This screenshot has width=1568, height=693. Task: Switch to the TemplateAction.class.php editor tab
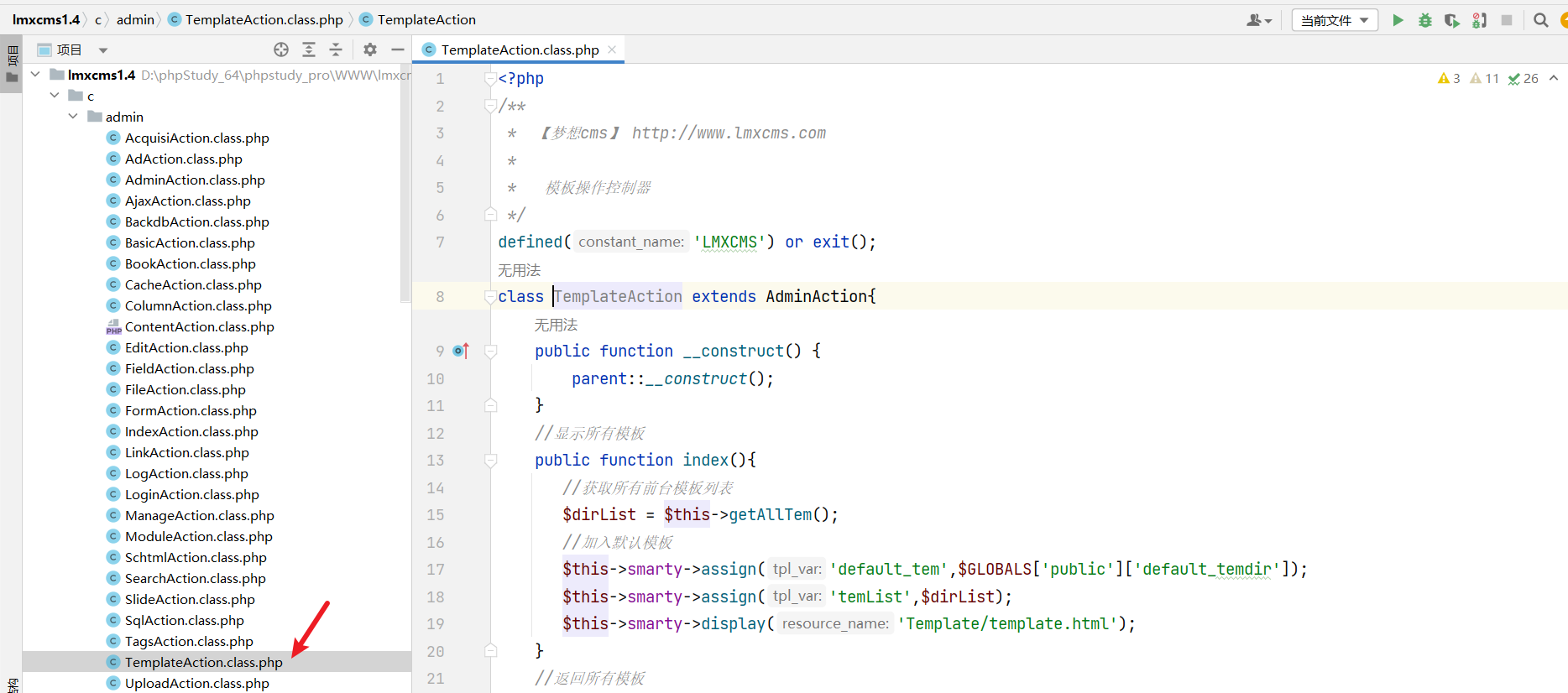tap(520, 49)
